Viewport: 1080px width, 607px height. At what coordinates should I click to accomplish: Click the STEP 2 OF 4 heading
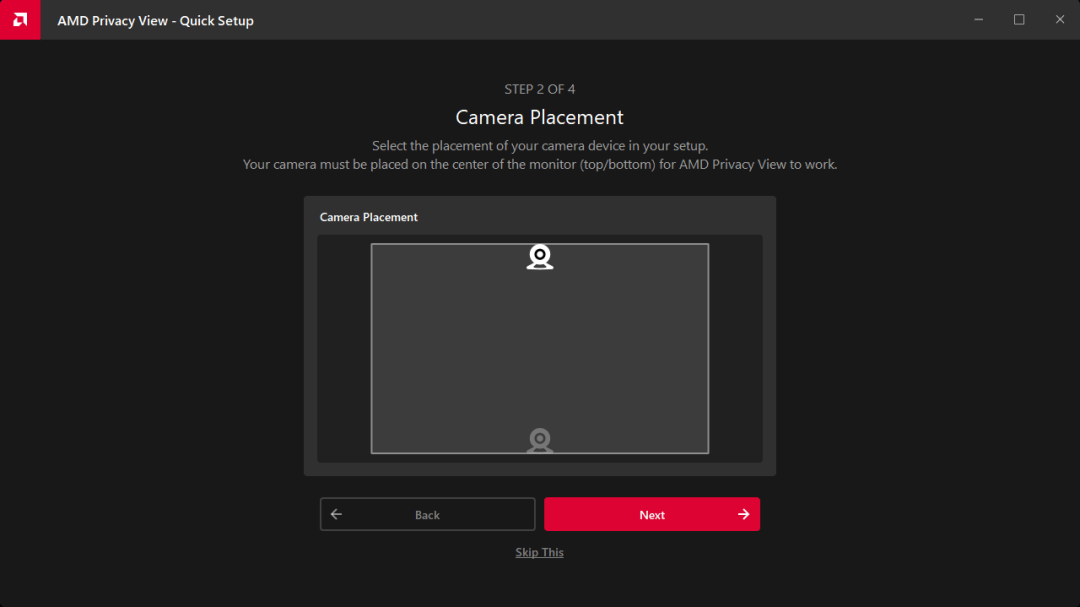(x=540, y=89)
